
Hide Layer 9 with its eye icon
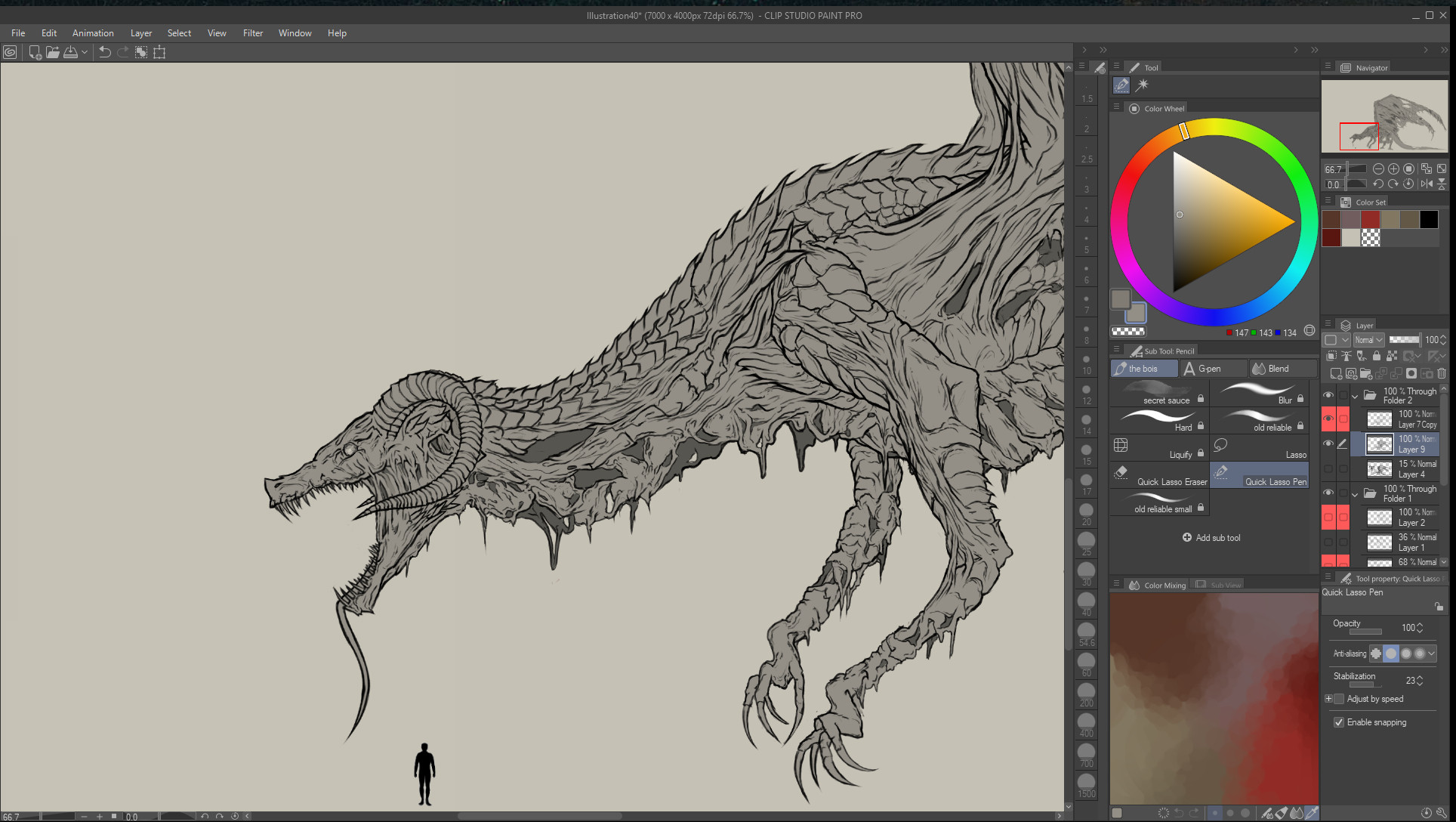coord(1328,443)
